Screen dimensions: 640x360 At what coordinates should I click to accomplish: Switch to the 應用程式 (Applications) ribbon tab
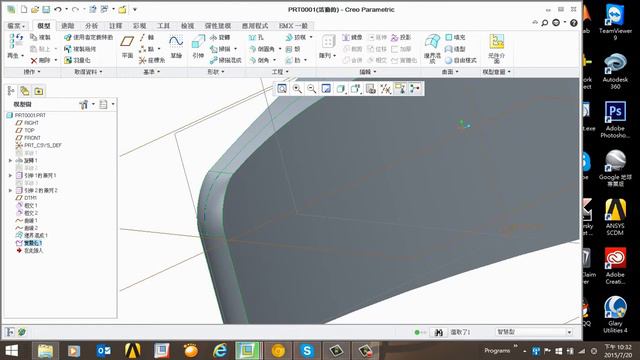255,26
